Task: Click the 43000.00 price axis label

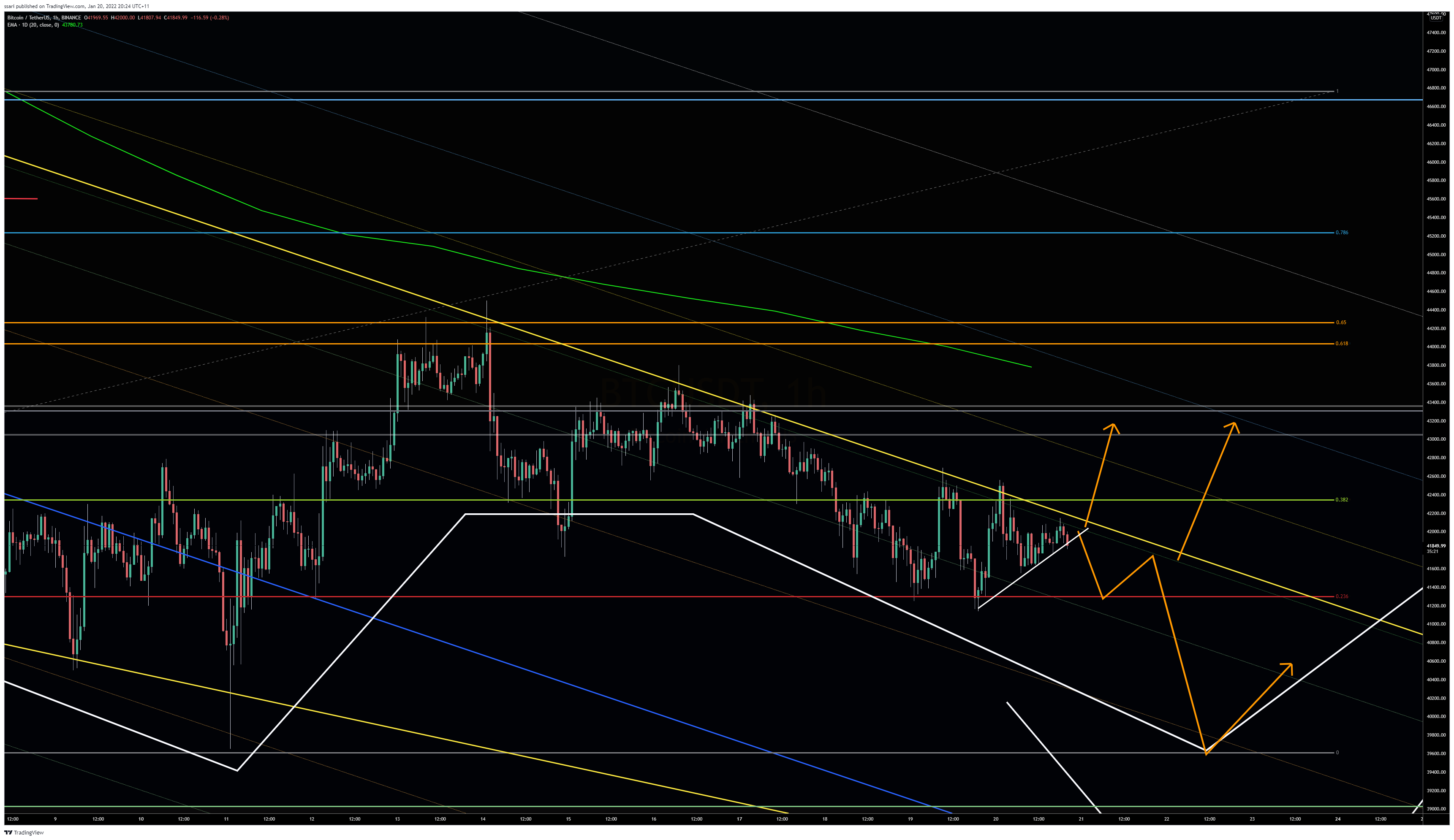Action: pos(1436,439)
